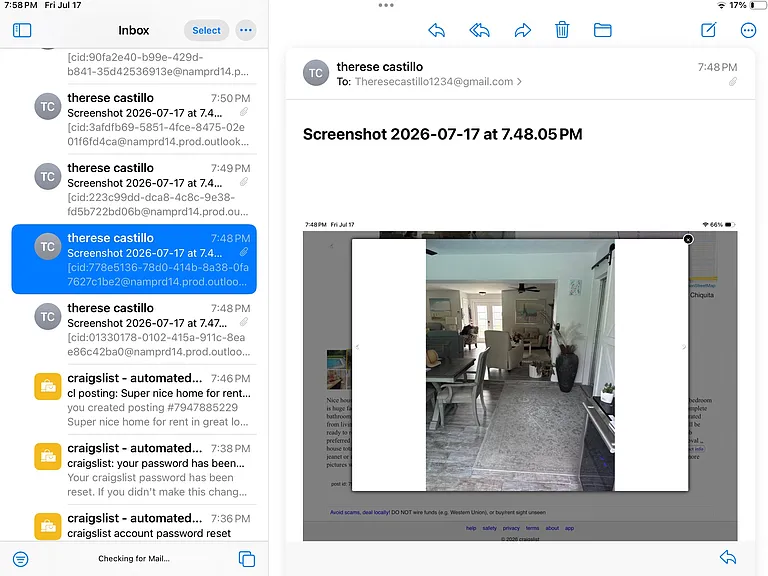Viewport: 768px width, 576px height.
Task: Tap the Select button in Inbox
Action: pyautogui.click(x=206, y=30)
